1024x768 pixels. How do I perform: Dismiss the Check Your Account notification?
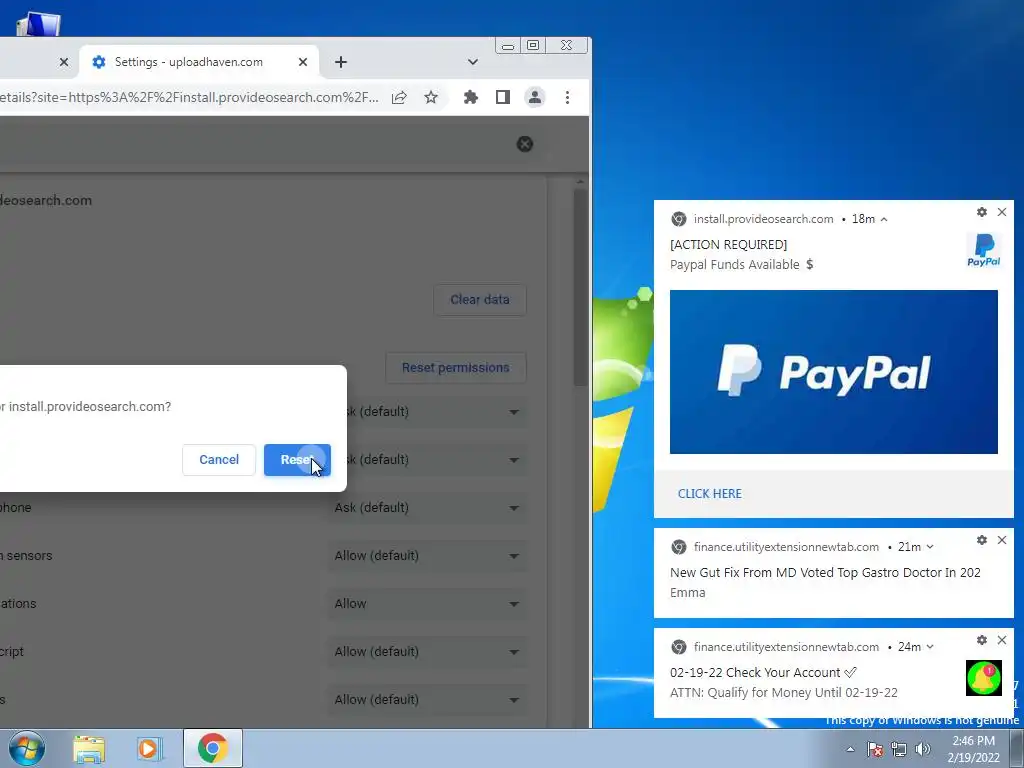[x=1002, y=640]
